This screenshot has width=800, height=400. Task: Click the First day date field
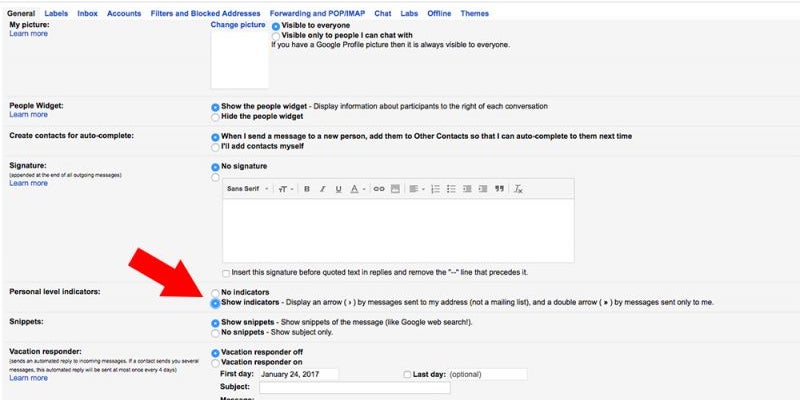click(x=299, y=374)
